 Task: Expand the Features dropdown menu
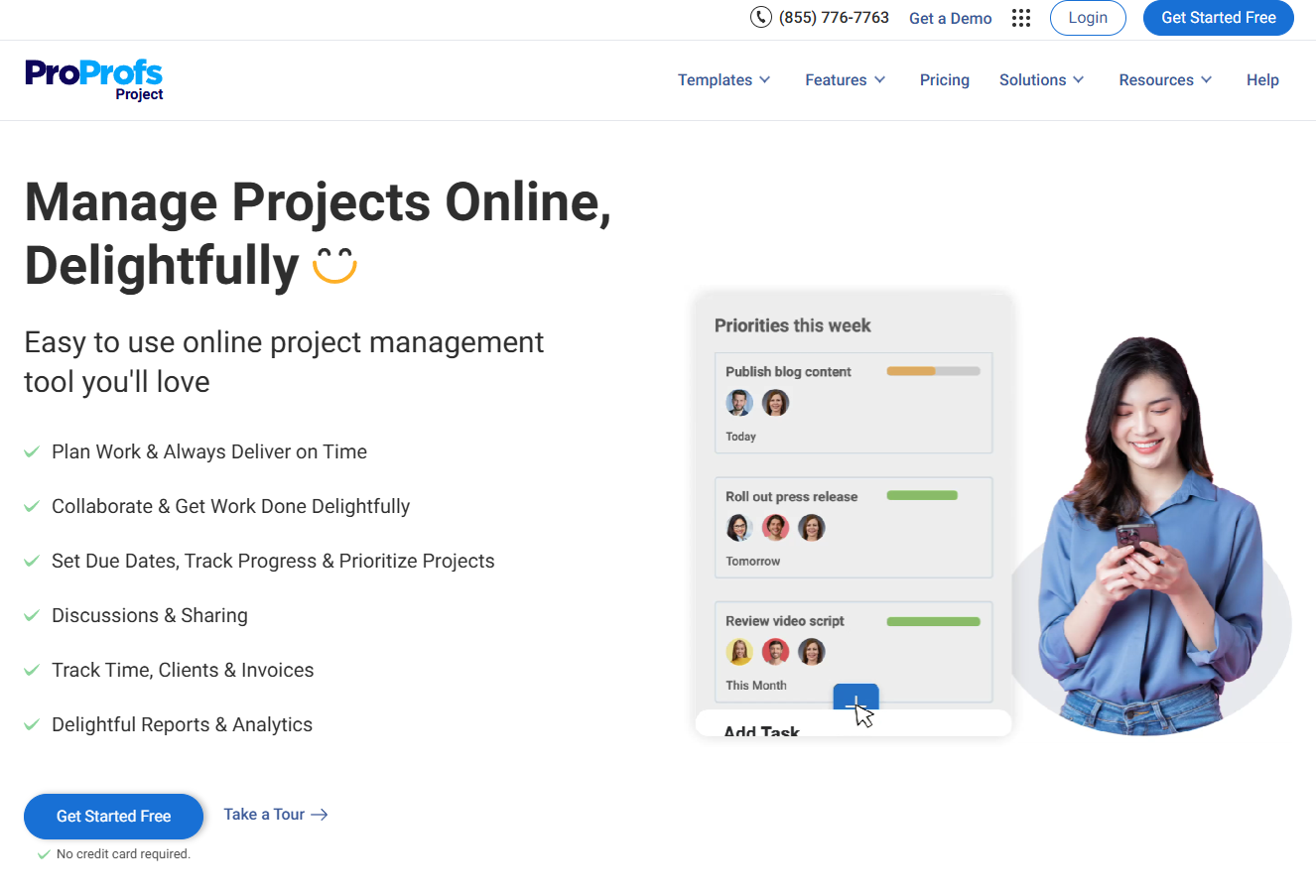[x=845, y=80]
